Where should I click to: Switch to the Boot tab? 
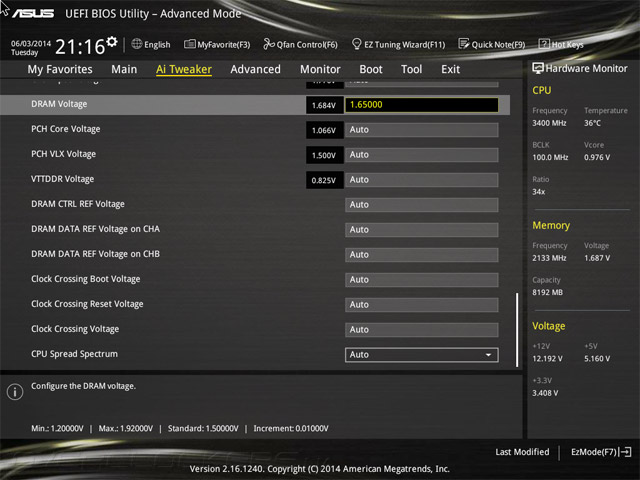(371, 69)
